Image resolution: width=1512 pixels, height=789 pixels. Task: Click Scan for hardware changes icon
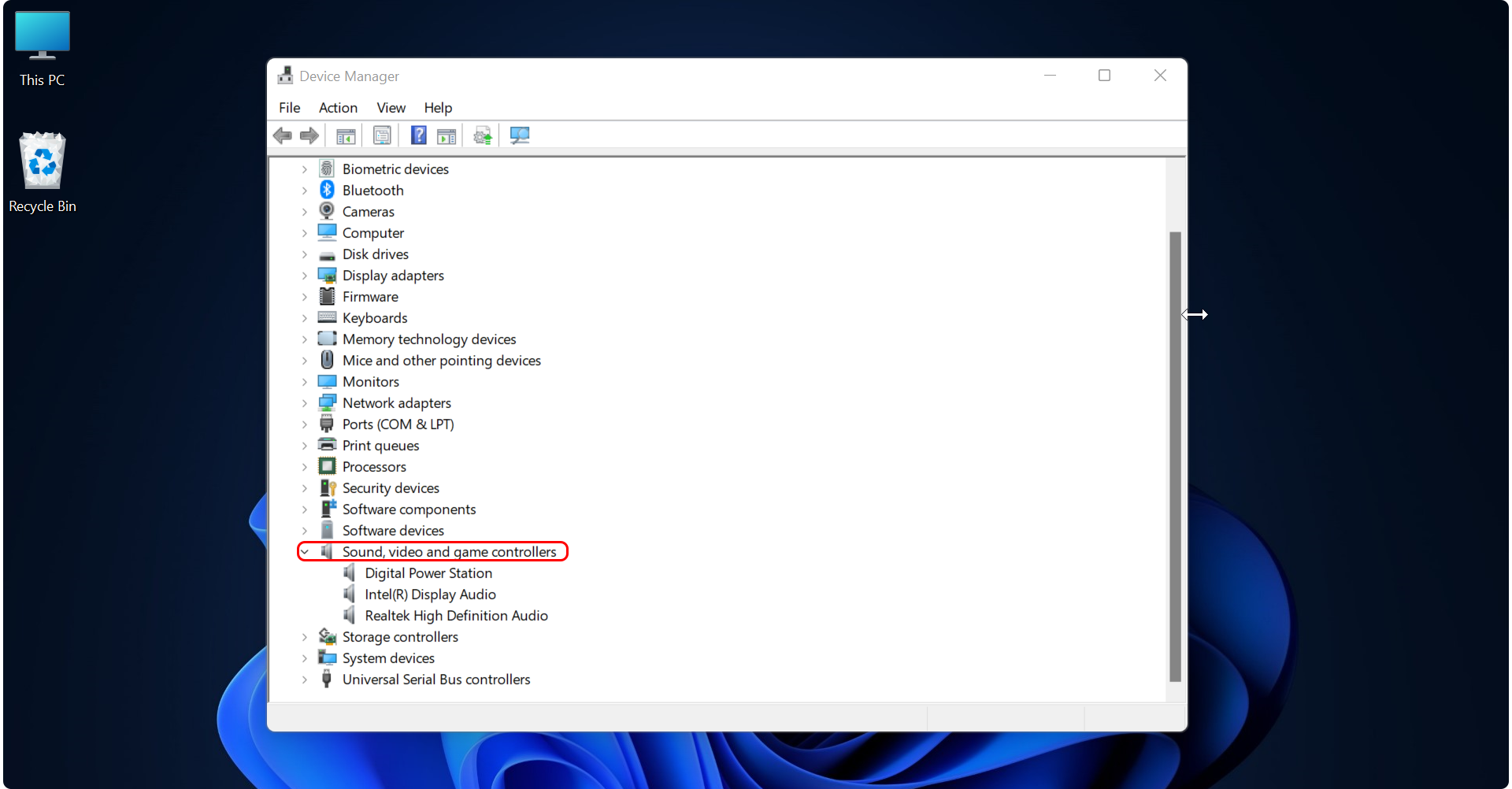click(520, 135)
